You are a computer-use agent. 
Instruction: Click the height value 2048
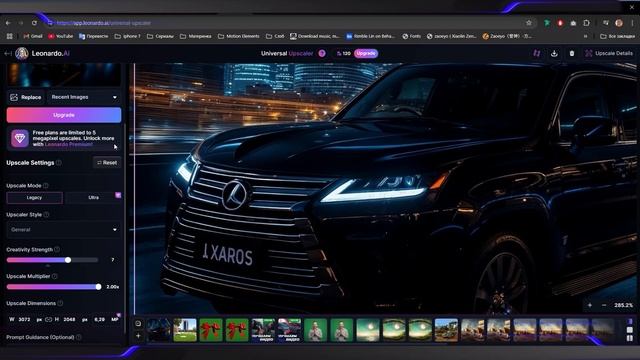(69, 320)
